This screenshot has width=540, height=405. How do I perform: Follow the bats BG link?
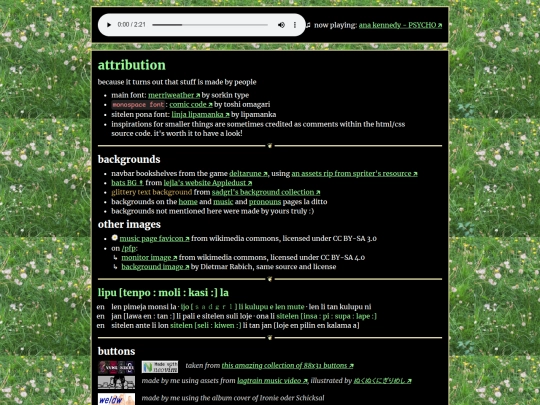pos(127,183)
